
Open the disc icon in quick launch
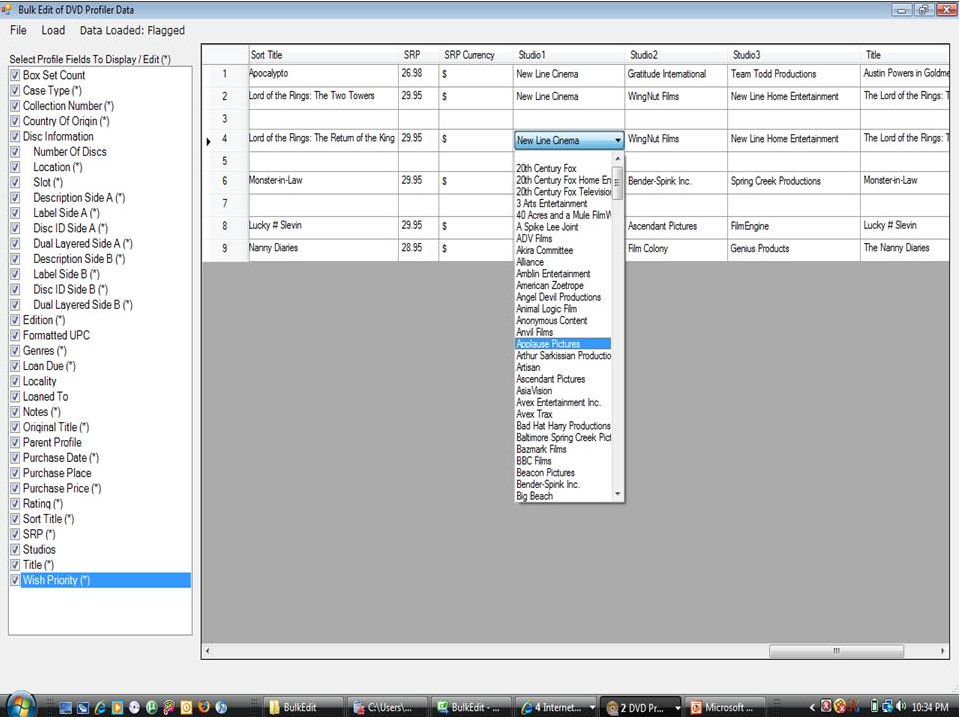[134, 707]
